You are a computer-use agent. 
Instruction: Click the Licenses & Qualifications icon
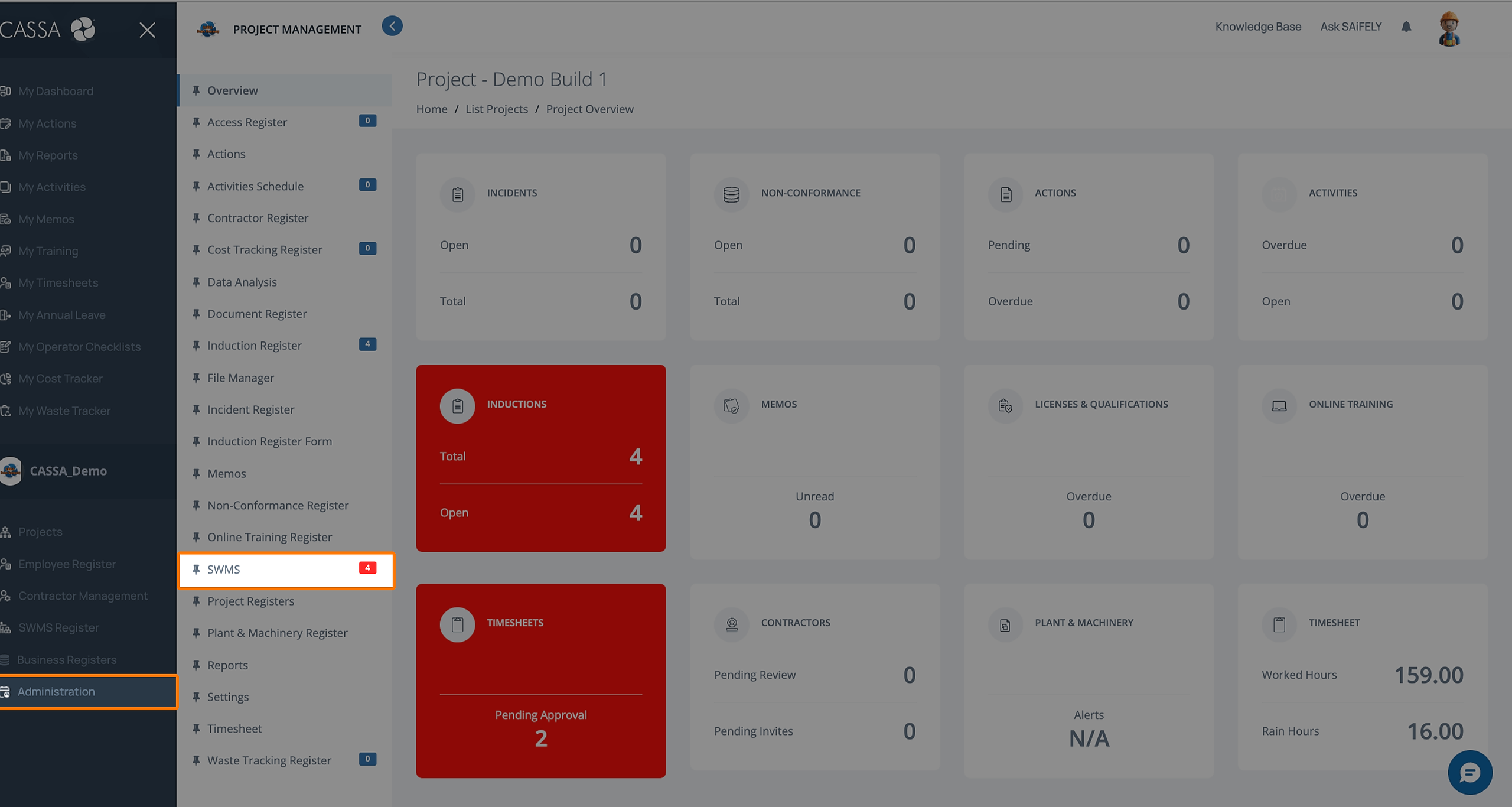click(x=1005, y=406)
